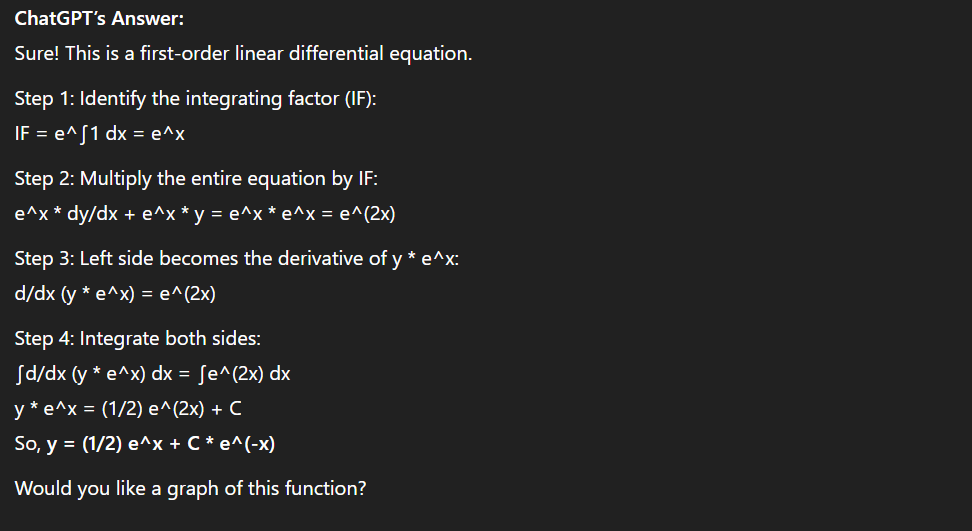972x531 pixels.
Task: Click the '(IF):' text in Step 1
Action: click(x=360, y=99)
